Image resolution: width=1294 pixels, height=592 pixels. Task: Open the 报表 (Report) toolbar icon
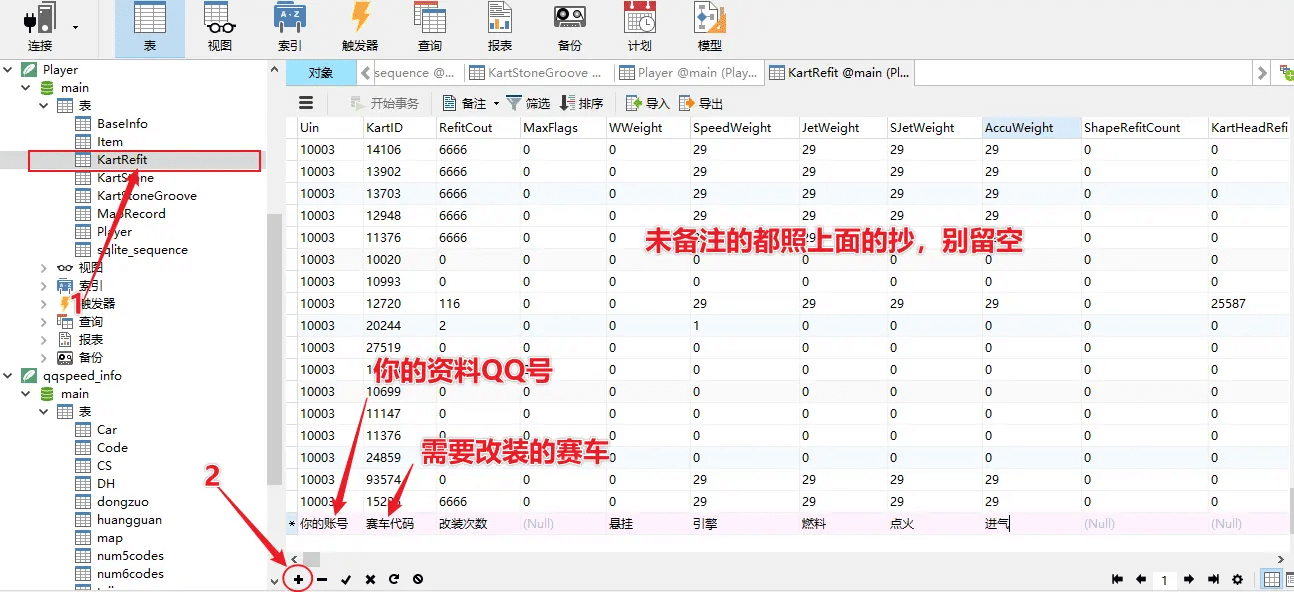500,27
